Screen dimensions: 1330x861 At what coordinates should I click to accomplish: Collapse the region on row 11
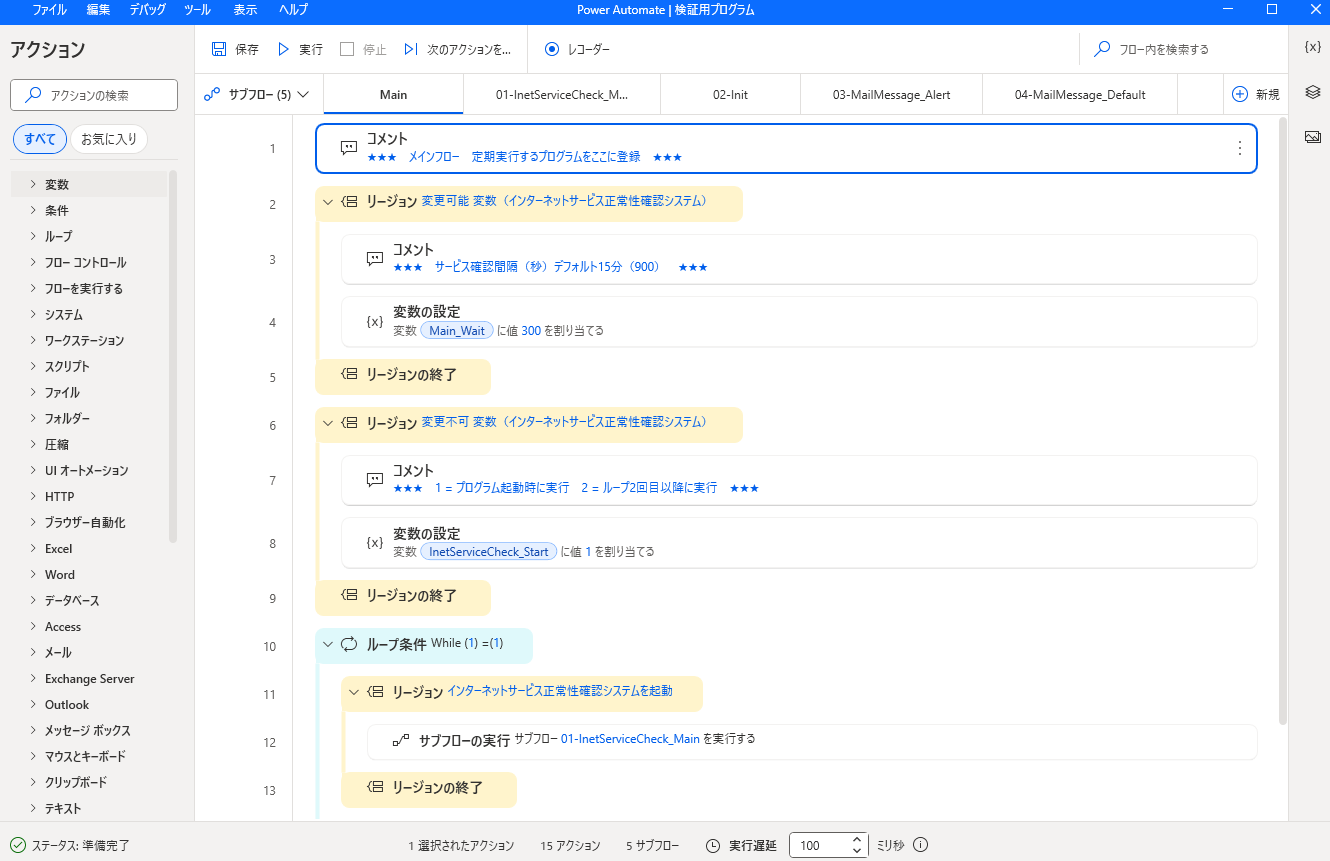[x=353, y=692]
